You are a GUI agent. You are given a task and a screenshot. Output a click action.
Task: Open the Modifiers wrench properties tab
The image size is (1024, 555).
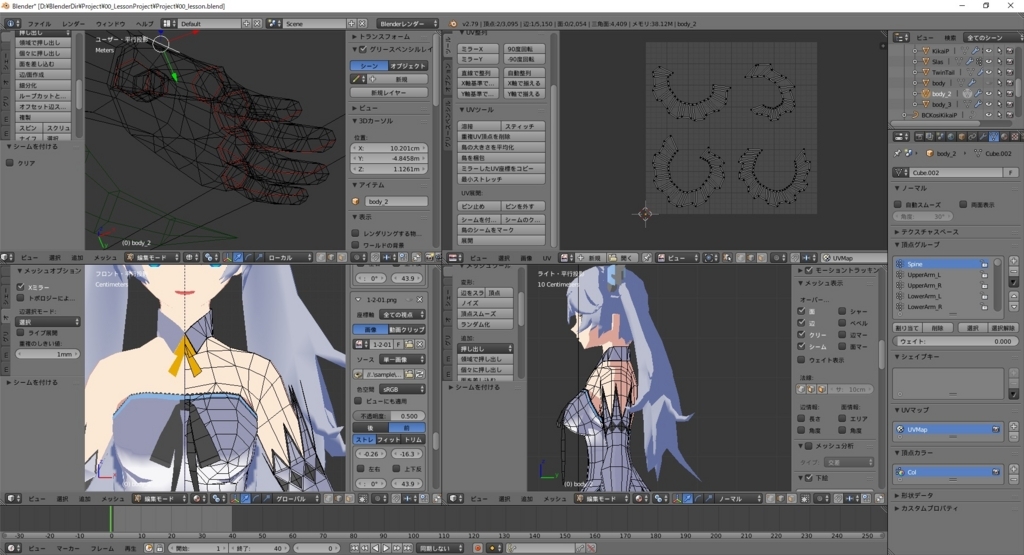point(984,136)
